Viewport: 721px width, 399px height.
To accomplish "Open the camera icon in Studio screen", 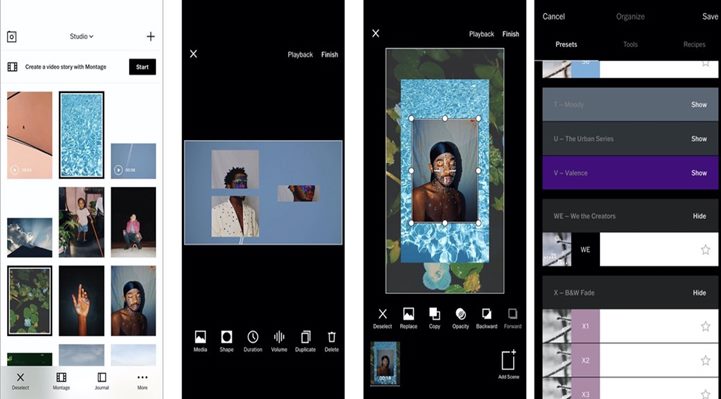I will click(12, 37).
